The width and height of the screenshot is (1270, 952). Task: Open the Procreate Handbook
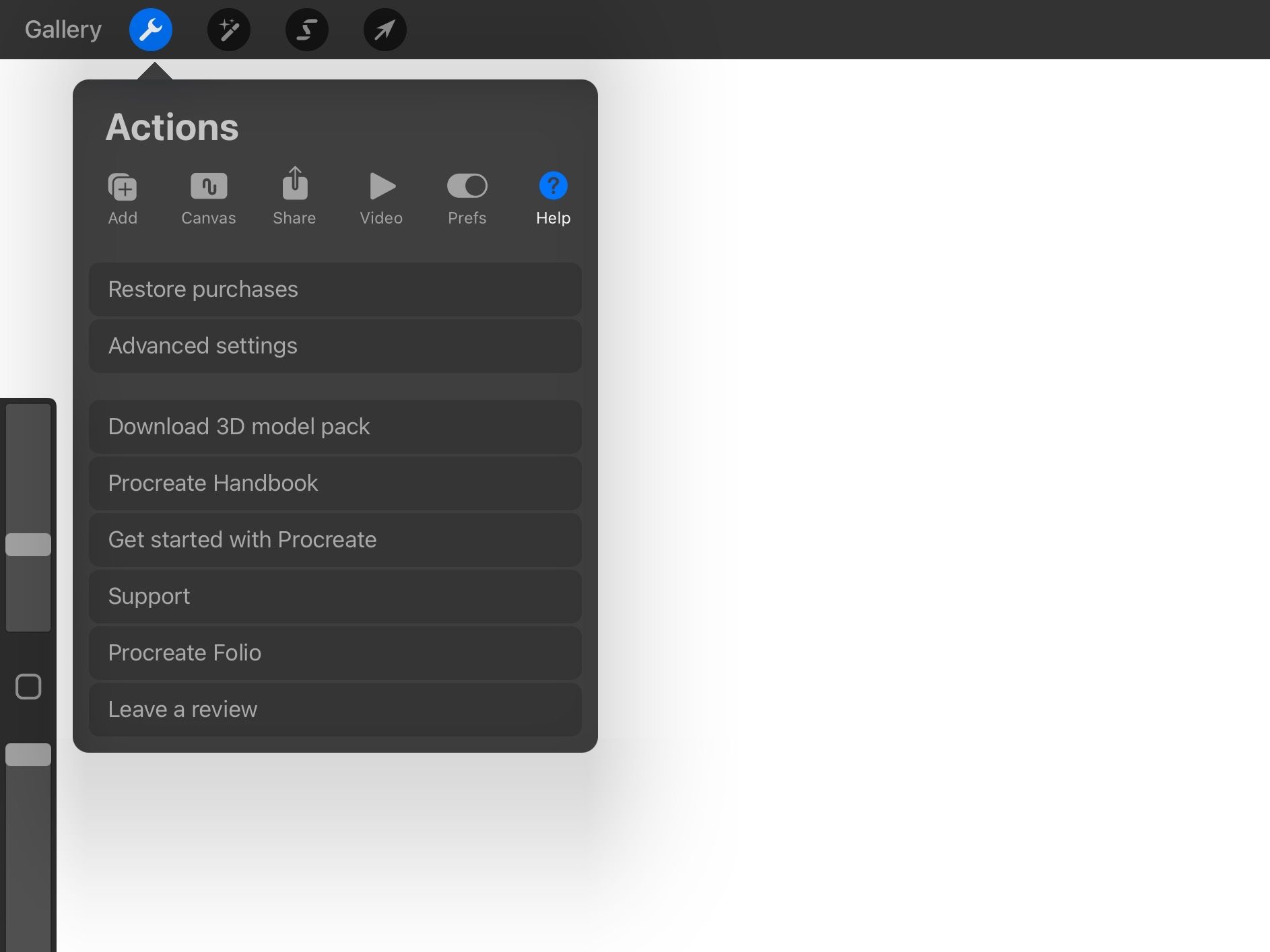click(x=335, y=483)
